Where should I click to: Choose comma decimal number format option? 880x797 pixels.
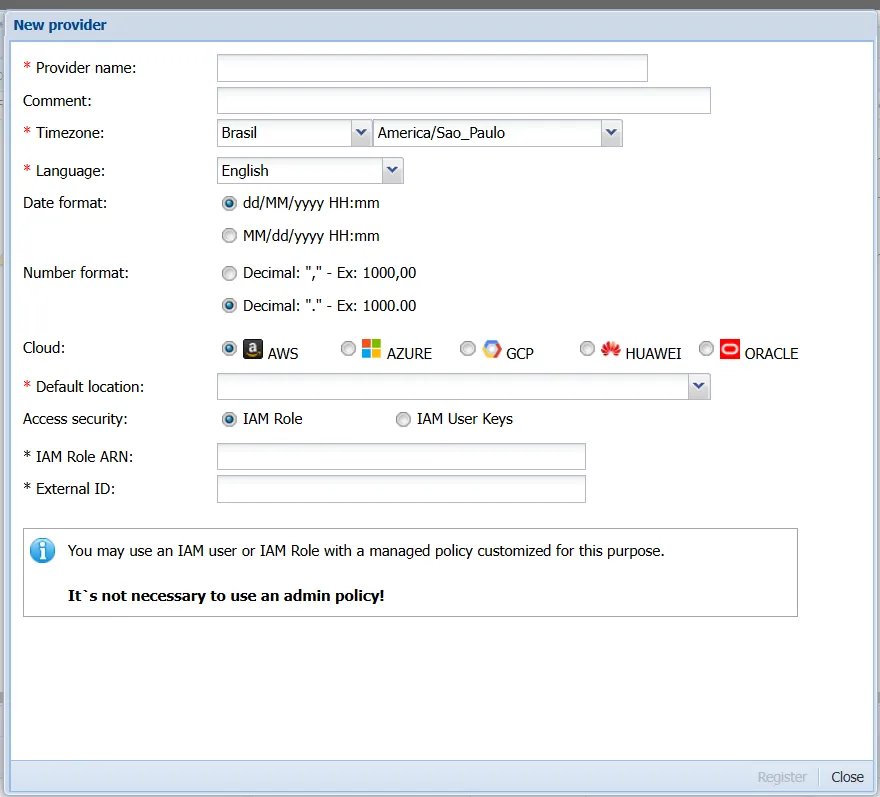pos(230,273)
